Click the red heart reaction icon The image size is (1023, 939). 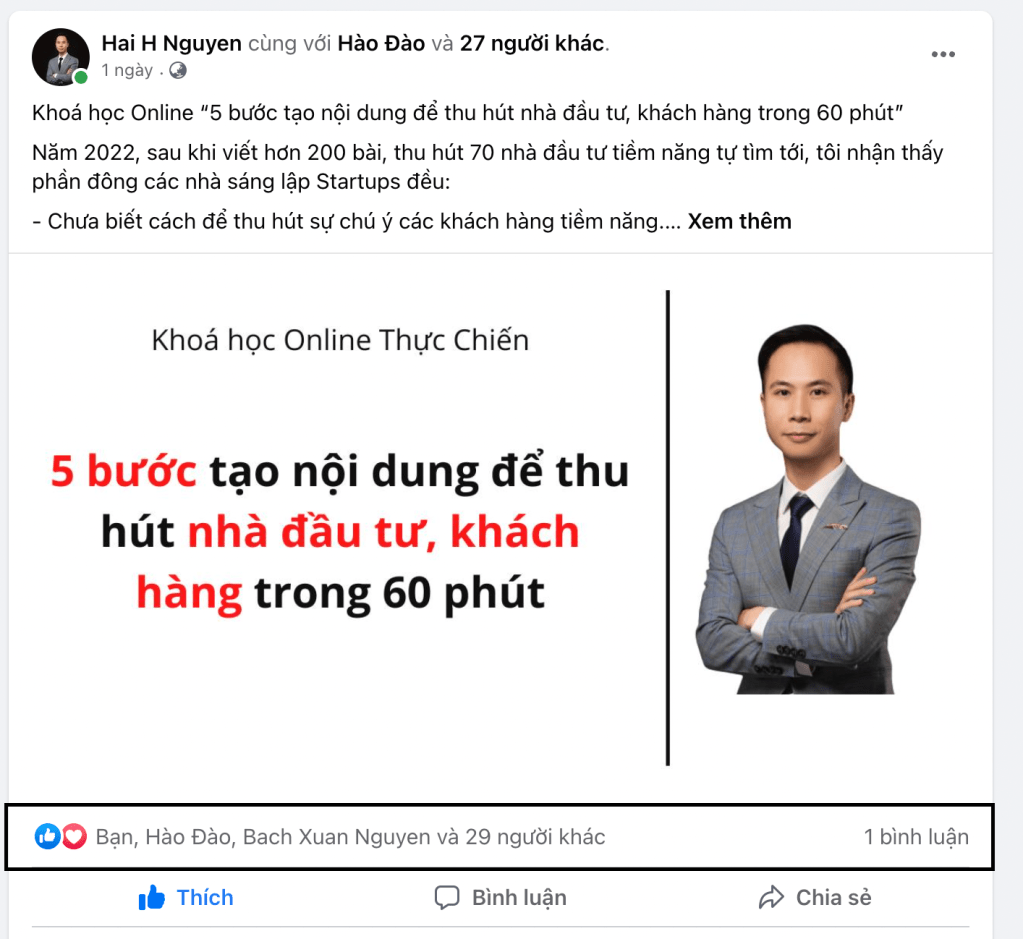point(74,837)
